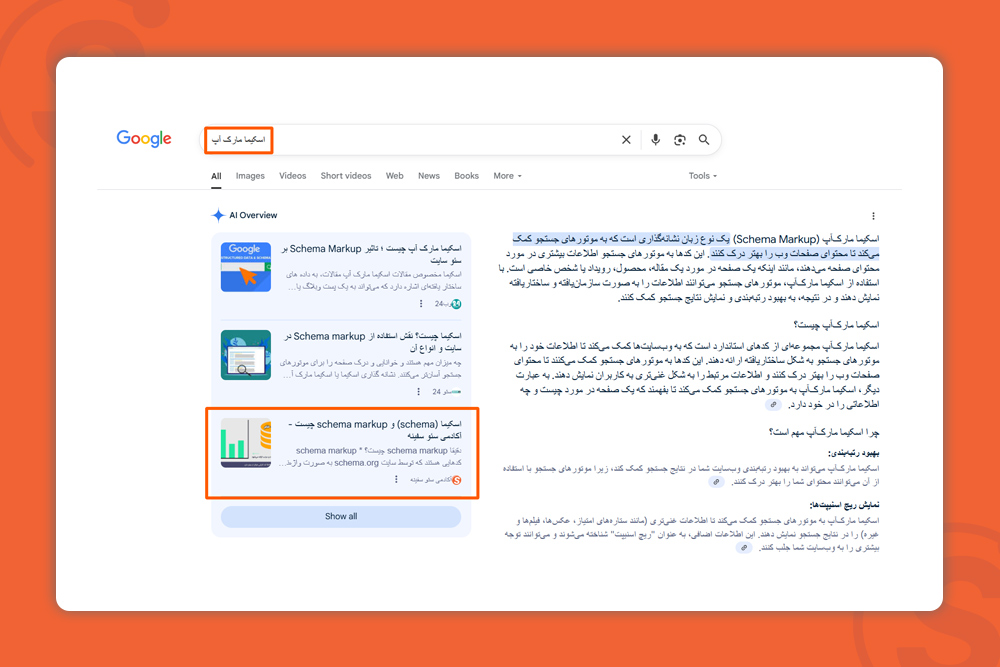
Task: Click subheading 'بهبود رتبه‌بندی:'
Action: 853,453
